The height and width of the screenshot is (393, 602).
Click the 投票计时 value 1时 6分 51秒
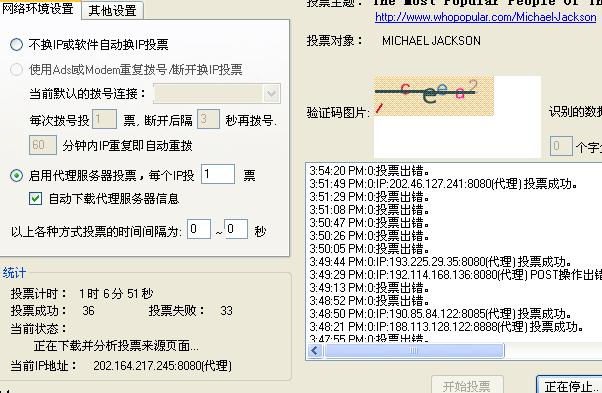tap(116, 294)
